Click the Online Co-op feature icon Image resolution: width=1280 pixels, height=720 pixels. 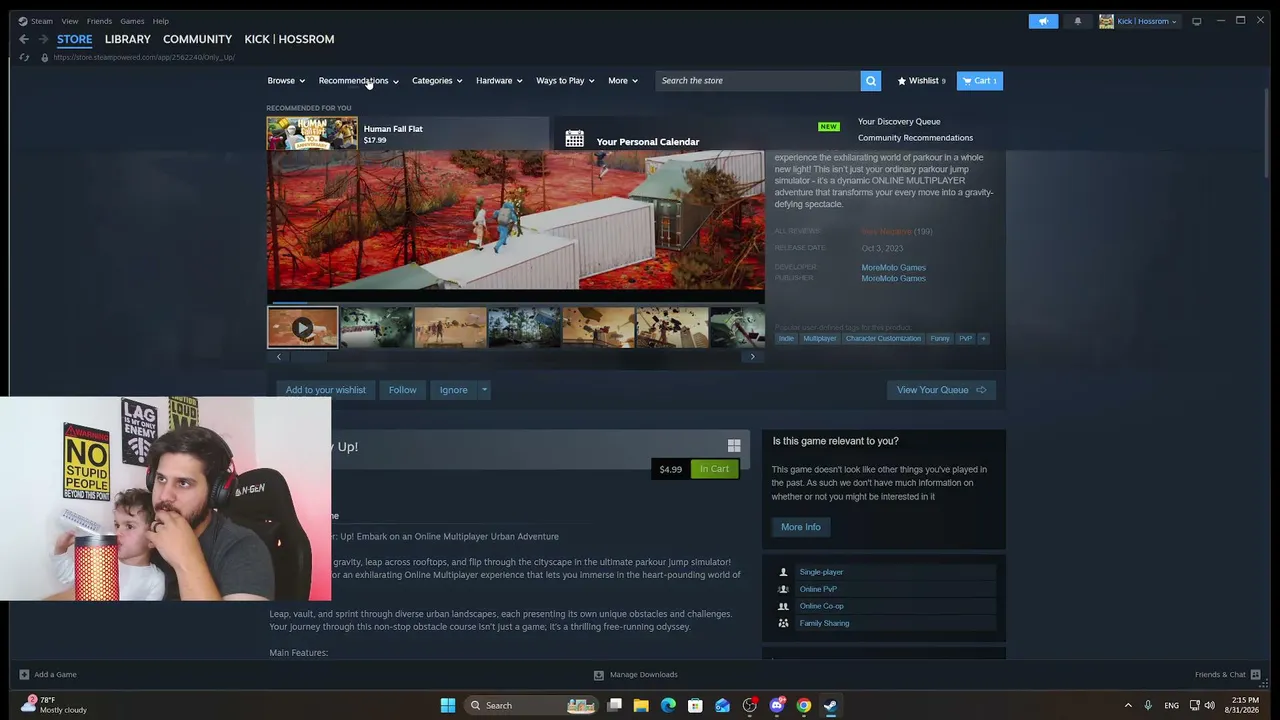click(x=783, y=606)
